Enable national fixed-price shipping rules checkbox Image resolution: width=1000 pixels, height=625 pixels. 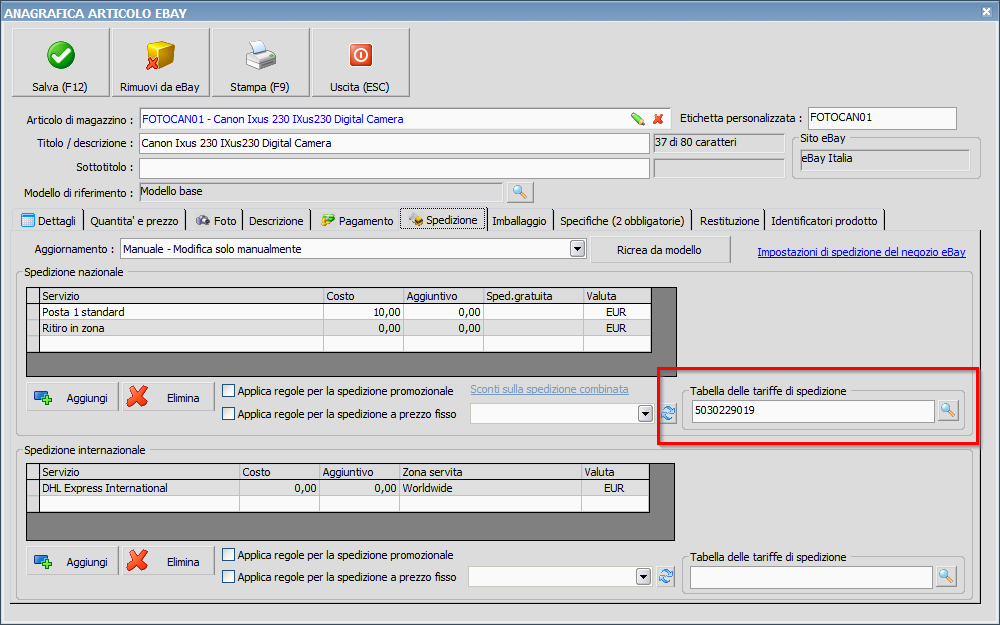tap(228, 413)
